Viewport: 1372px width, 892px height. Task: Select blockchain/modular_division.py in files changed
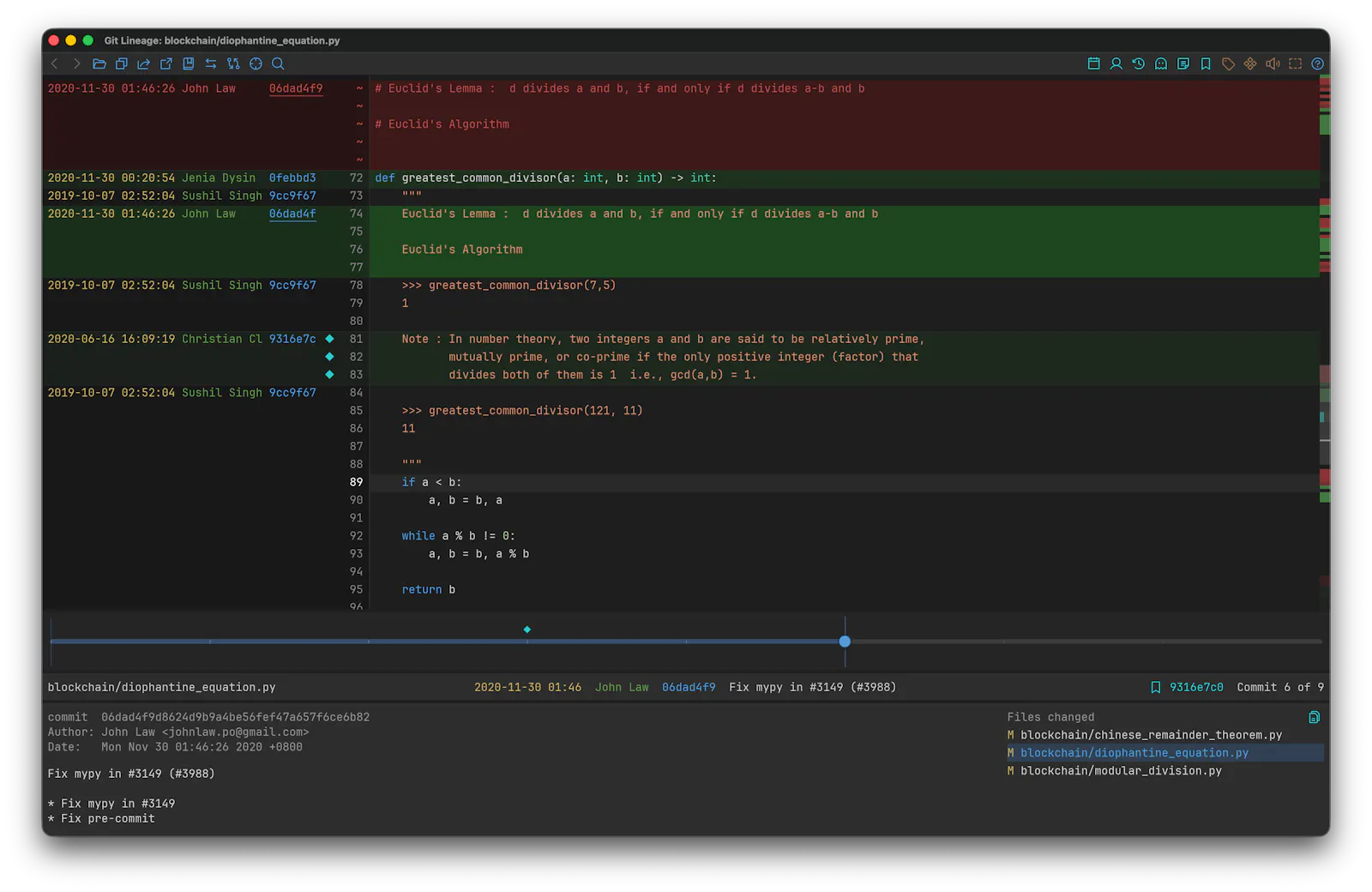pos(1121,771)
